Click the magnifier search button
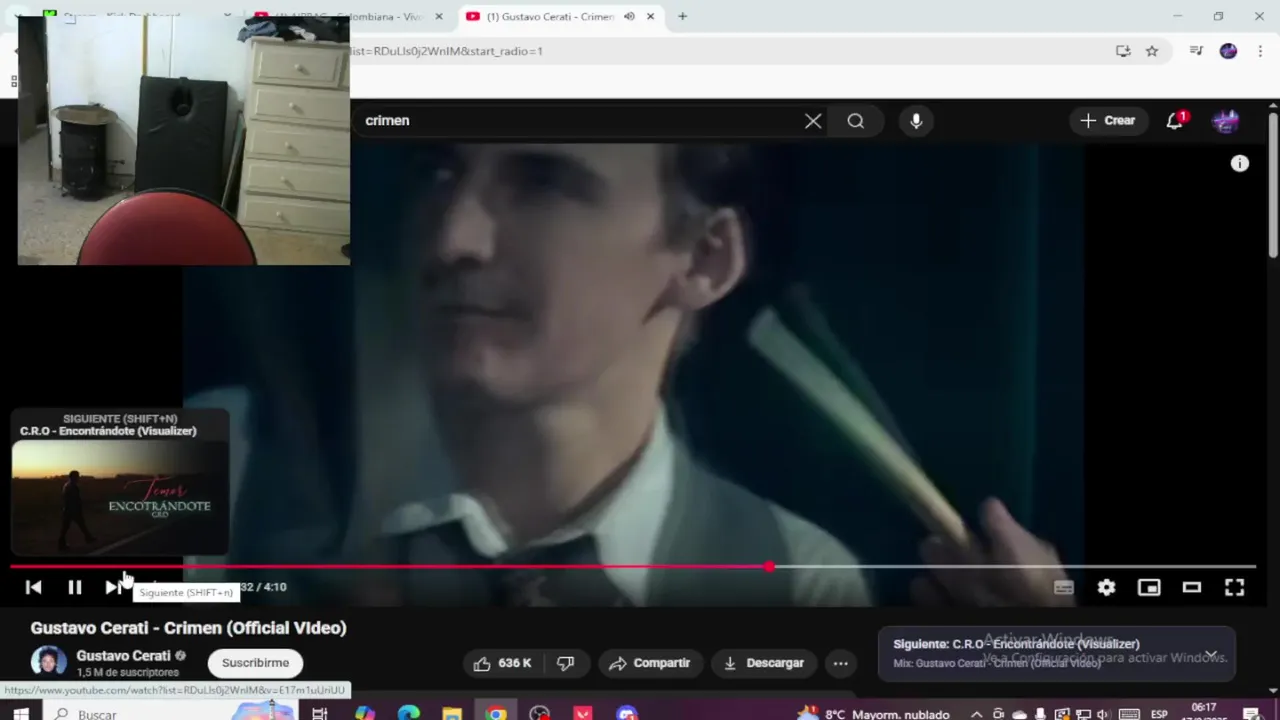 (x=856, y=121)
